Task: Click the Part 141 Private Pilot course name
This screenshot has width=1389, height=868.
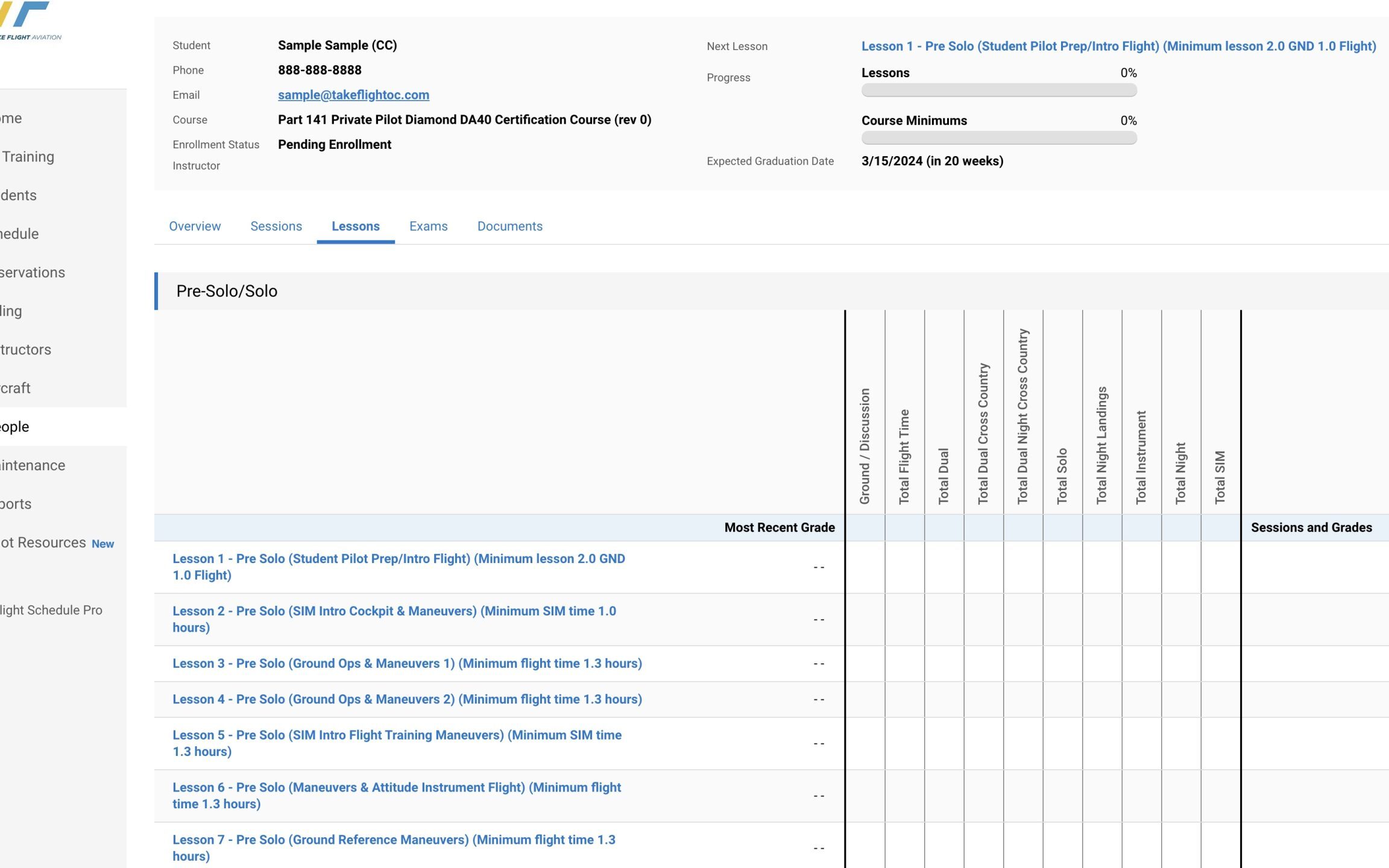Action: 464,119
